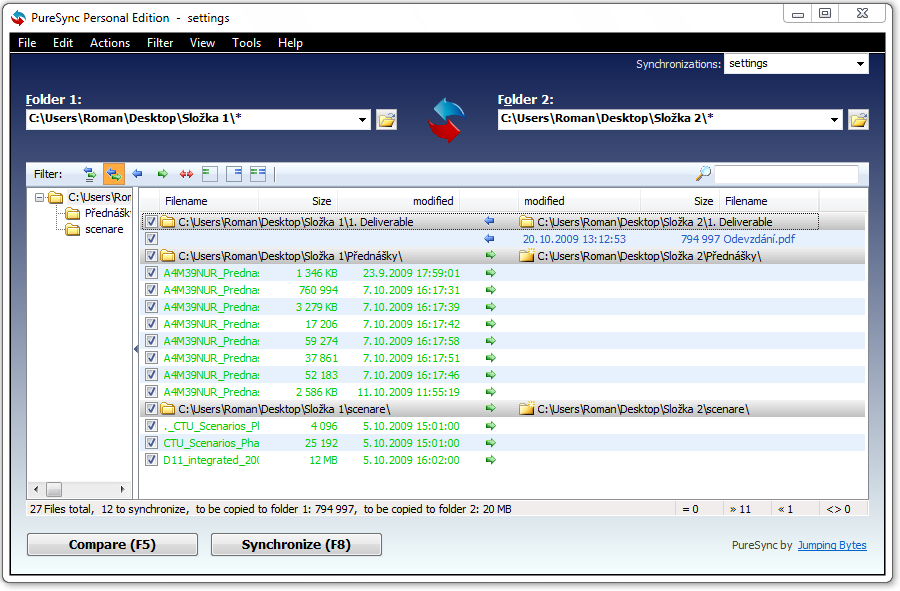The width and height of the screenshot is (900, 591).
Task: Browse for Folder 1 with folder icon
Action: (x=387, y=120)
